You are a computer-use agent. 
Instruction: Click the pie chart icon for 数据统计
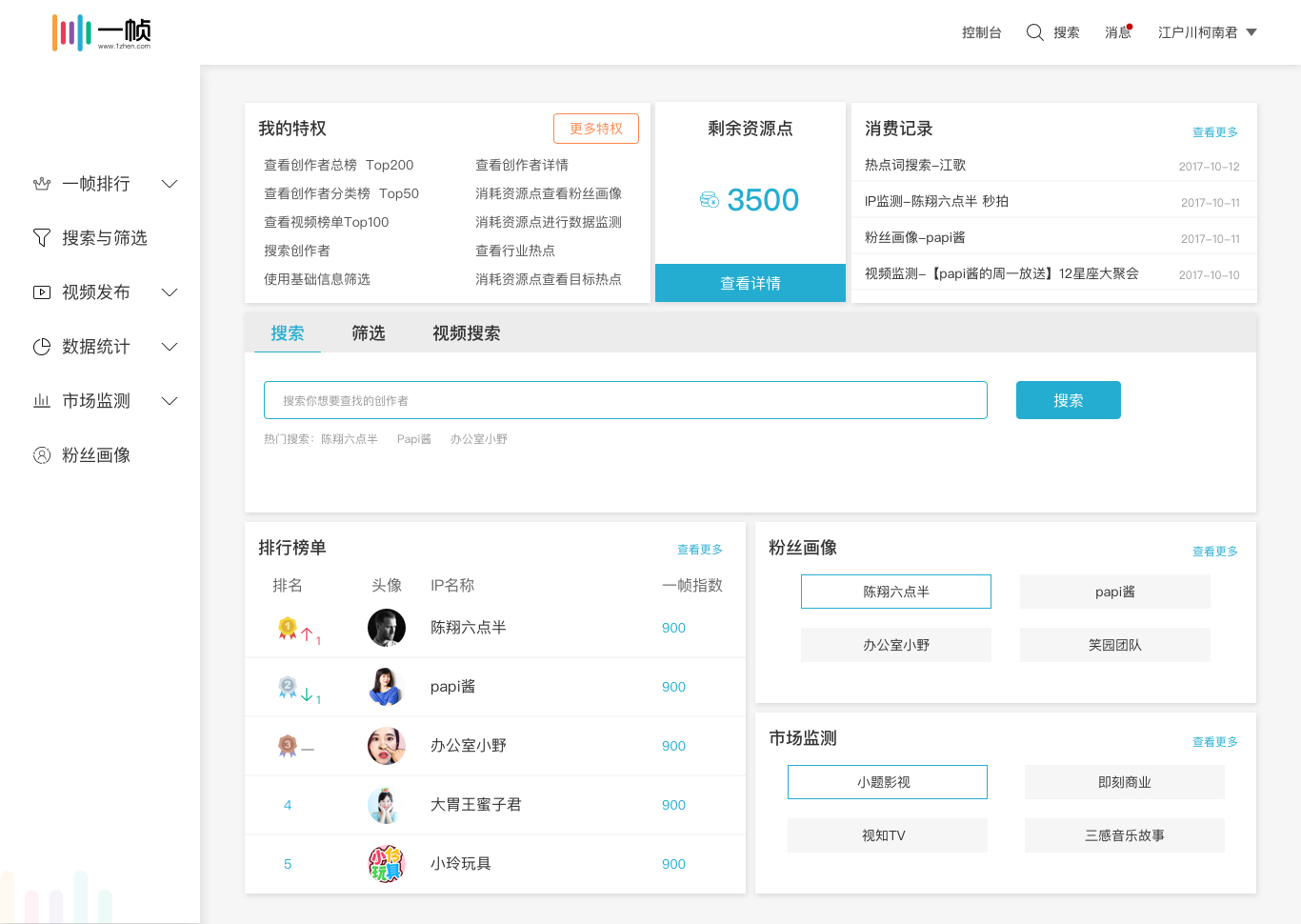pyautogui.click(x=42, y=347)
